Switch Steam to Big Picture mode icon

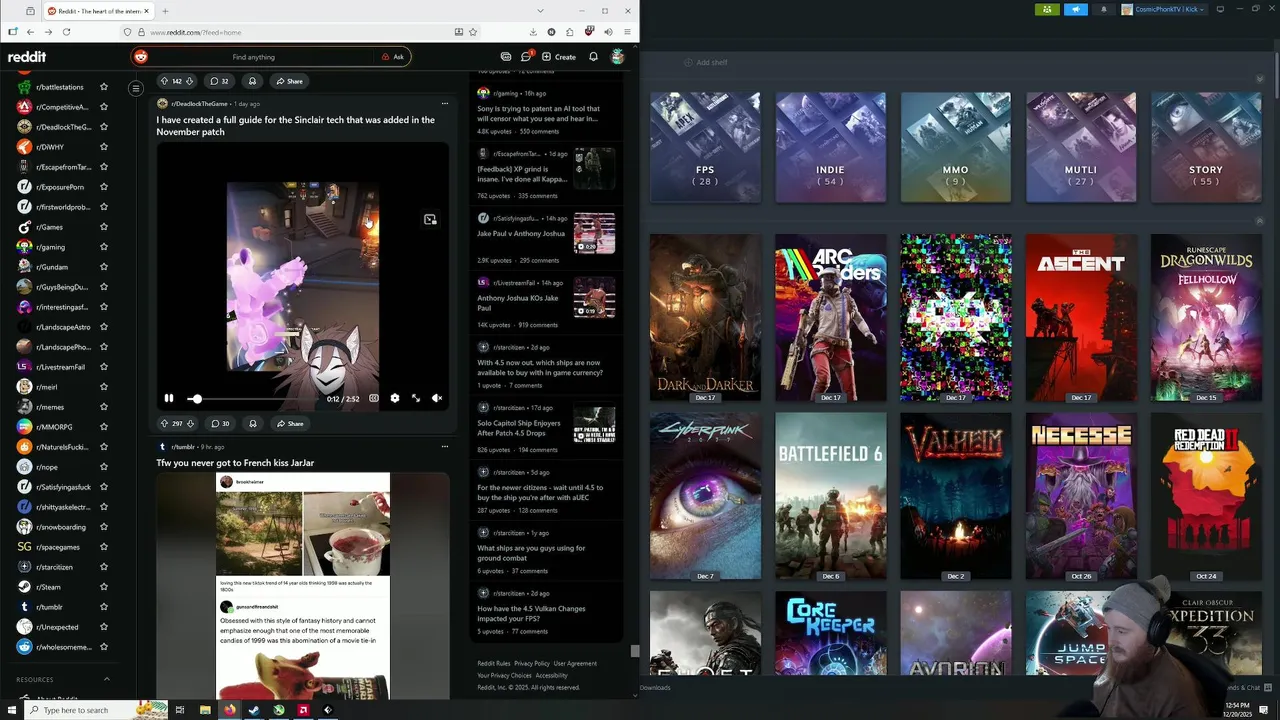point(1220,9)
